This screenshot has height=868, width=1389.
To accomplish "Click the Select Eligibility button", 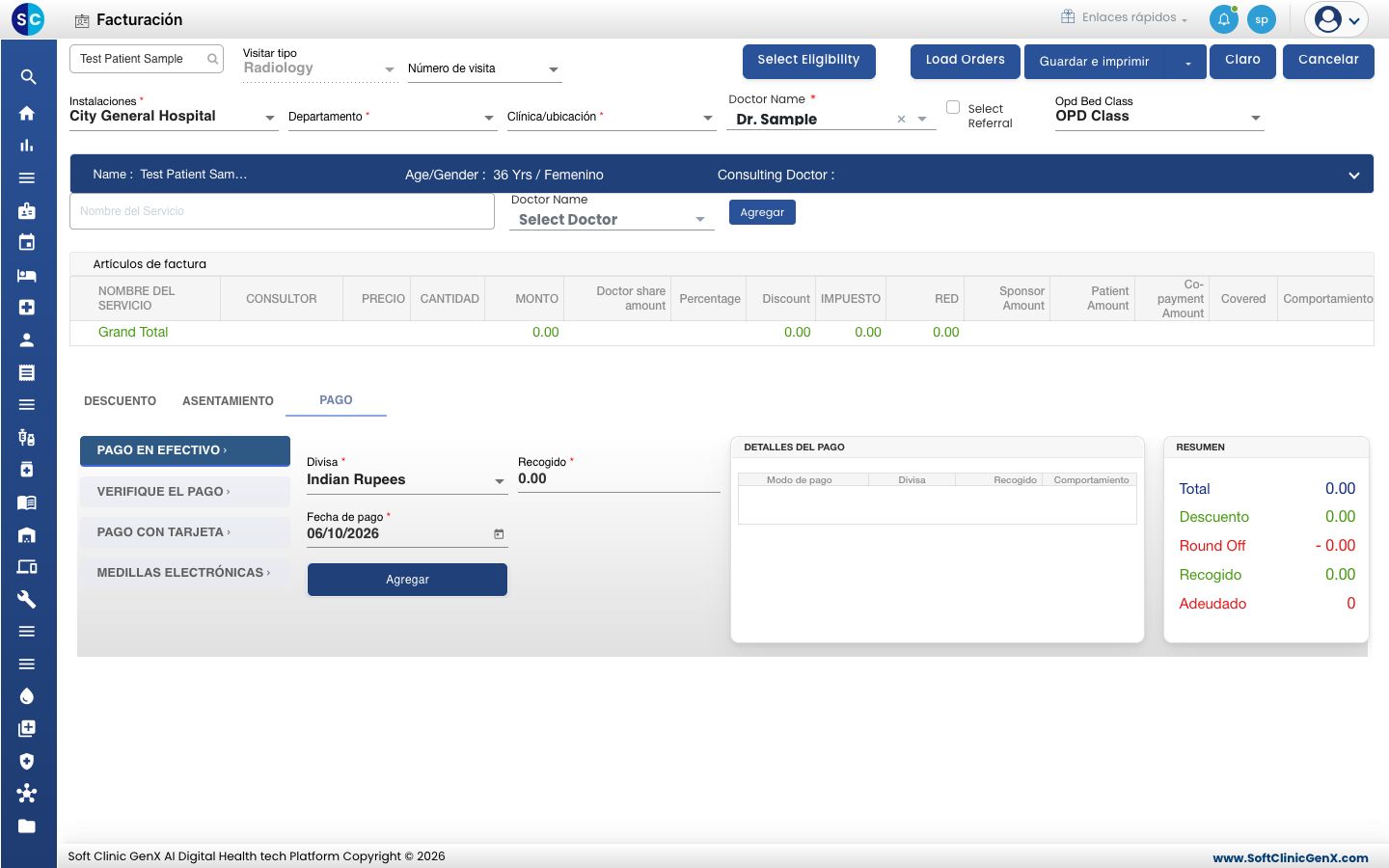I will [x=808, y=61].
